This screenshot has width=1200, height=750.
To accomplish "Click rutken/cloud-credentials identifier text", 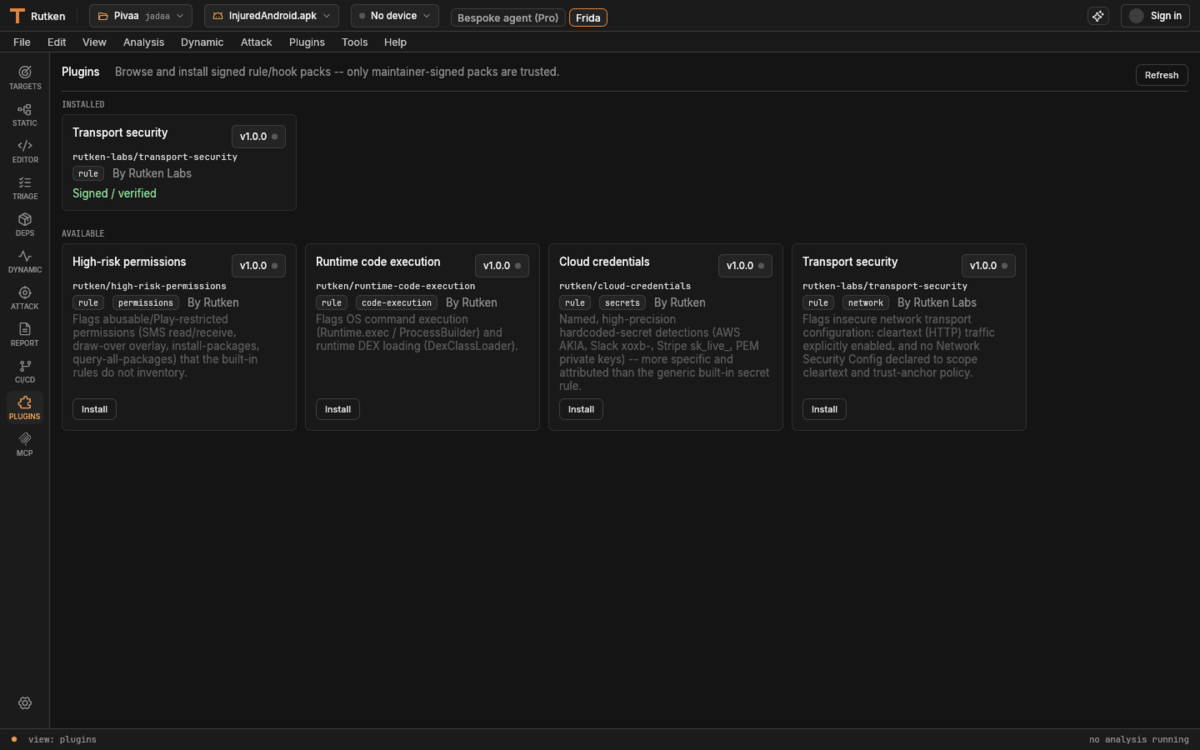I will (x=625, y=286).
